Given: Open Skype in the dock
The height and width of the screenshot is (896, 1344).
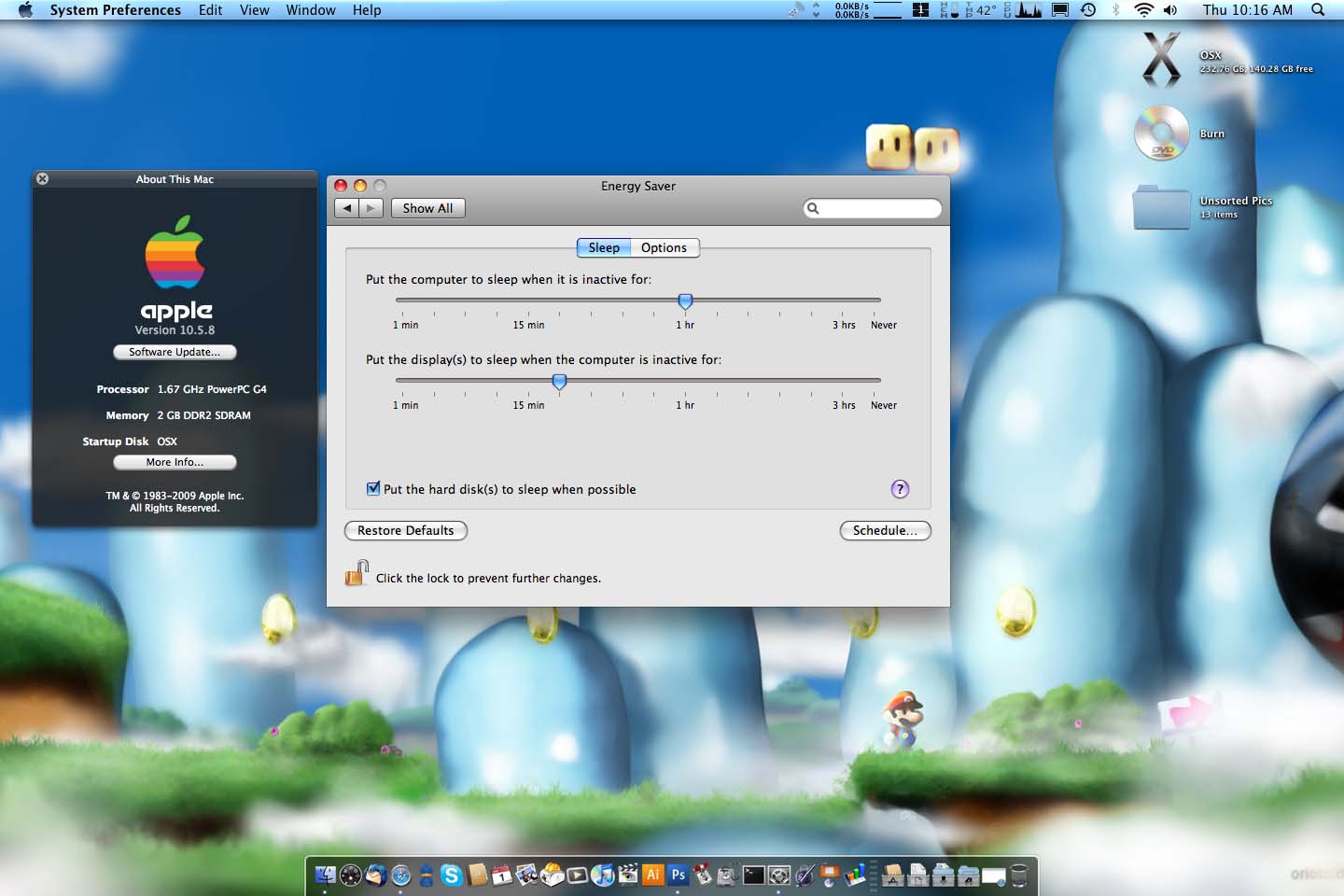Looking at the screenshot, I should tap(452, 875).
